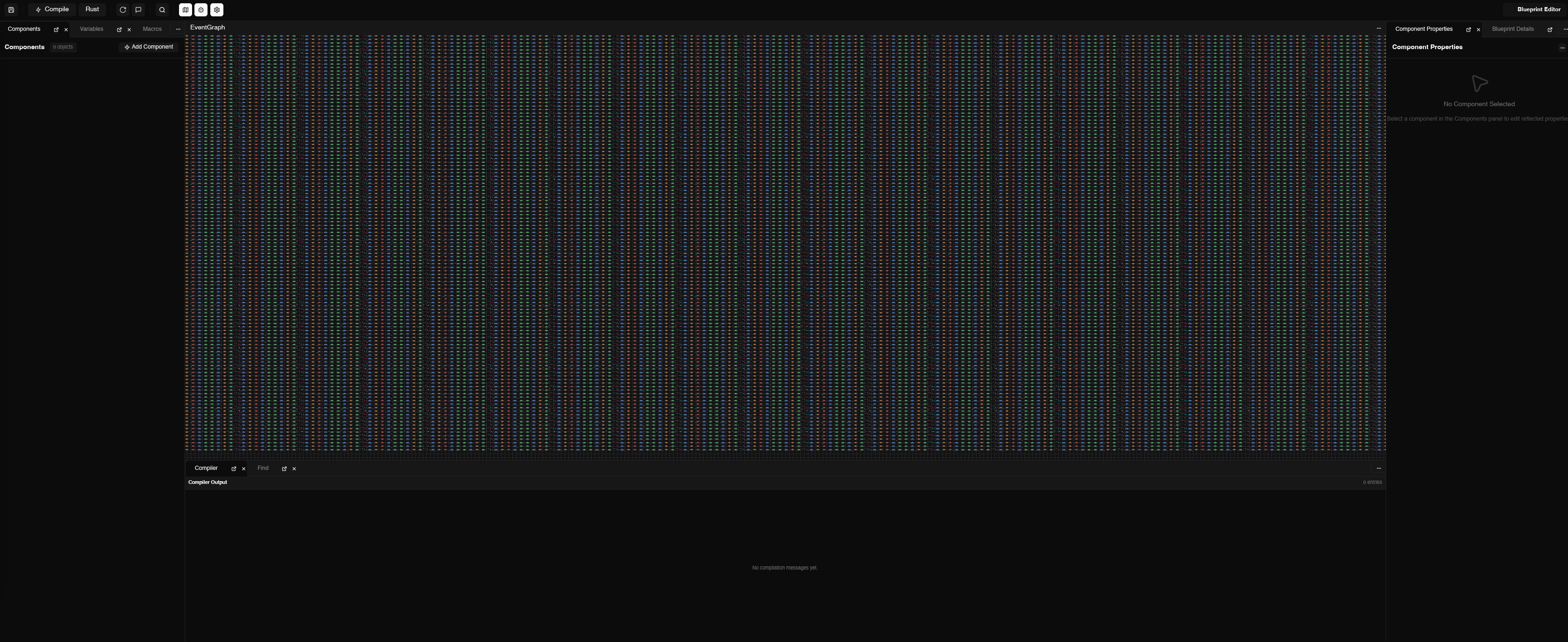Open the Rust output button
This screenshot has width=1568, height=642.
92,10
